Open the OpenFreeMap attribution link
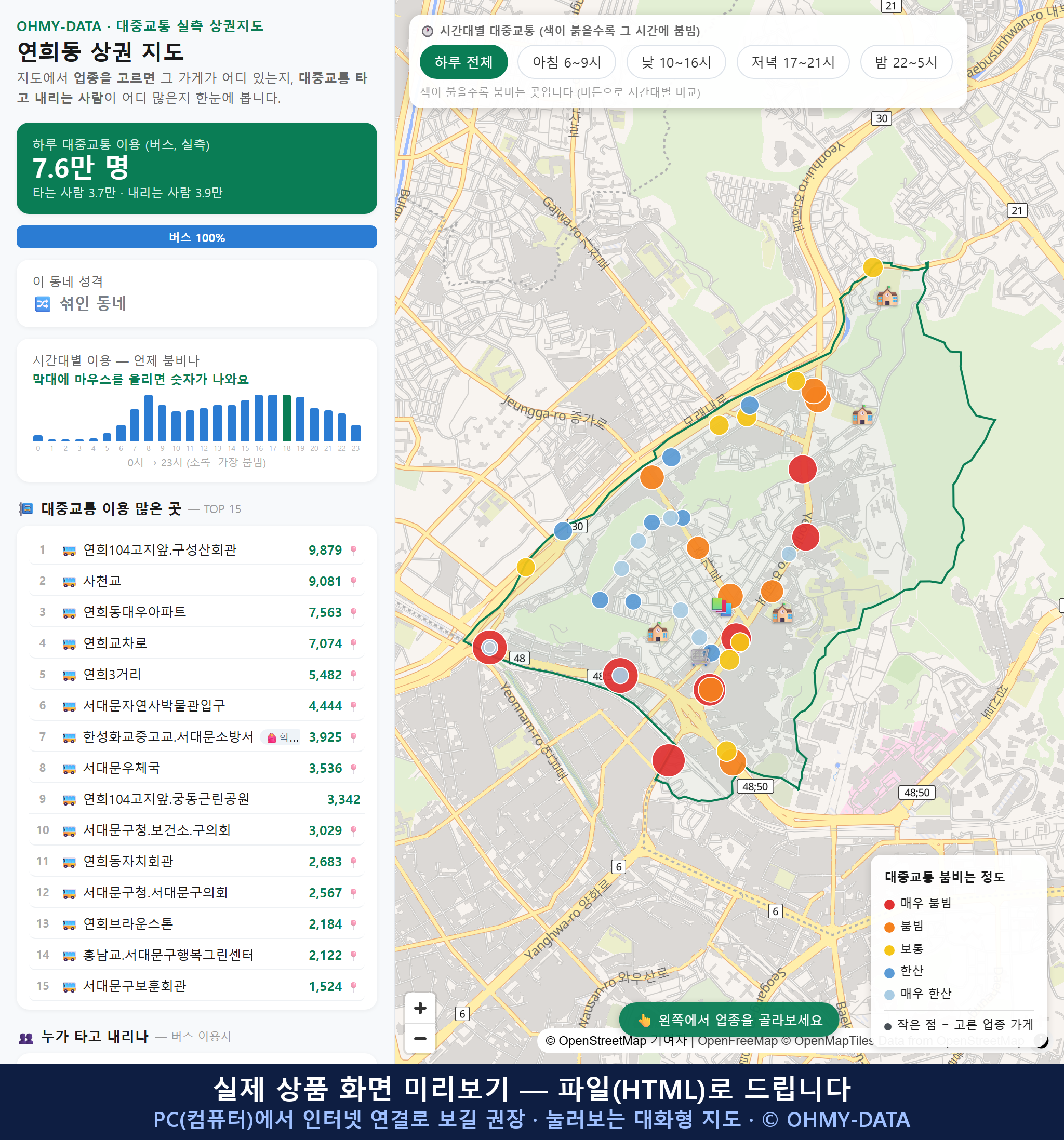 tap(738, 1040)
